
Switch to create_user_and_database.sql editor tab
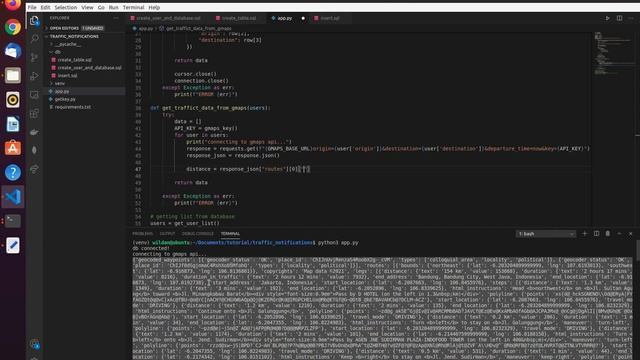(x=168, y=18)
